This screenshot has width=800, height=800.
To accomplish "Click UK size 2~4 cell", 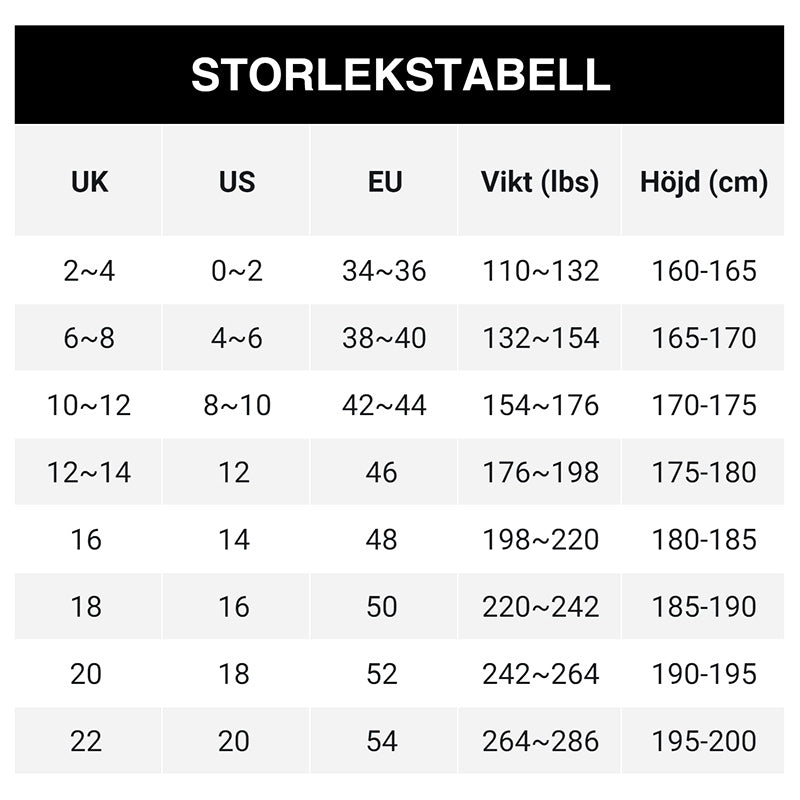I will (x=89, y=270).
